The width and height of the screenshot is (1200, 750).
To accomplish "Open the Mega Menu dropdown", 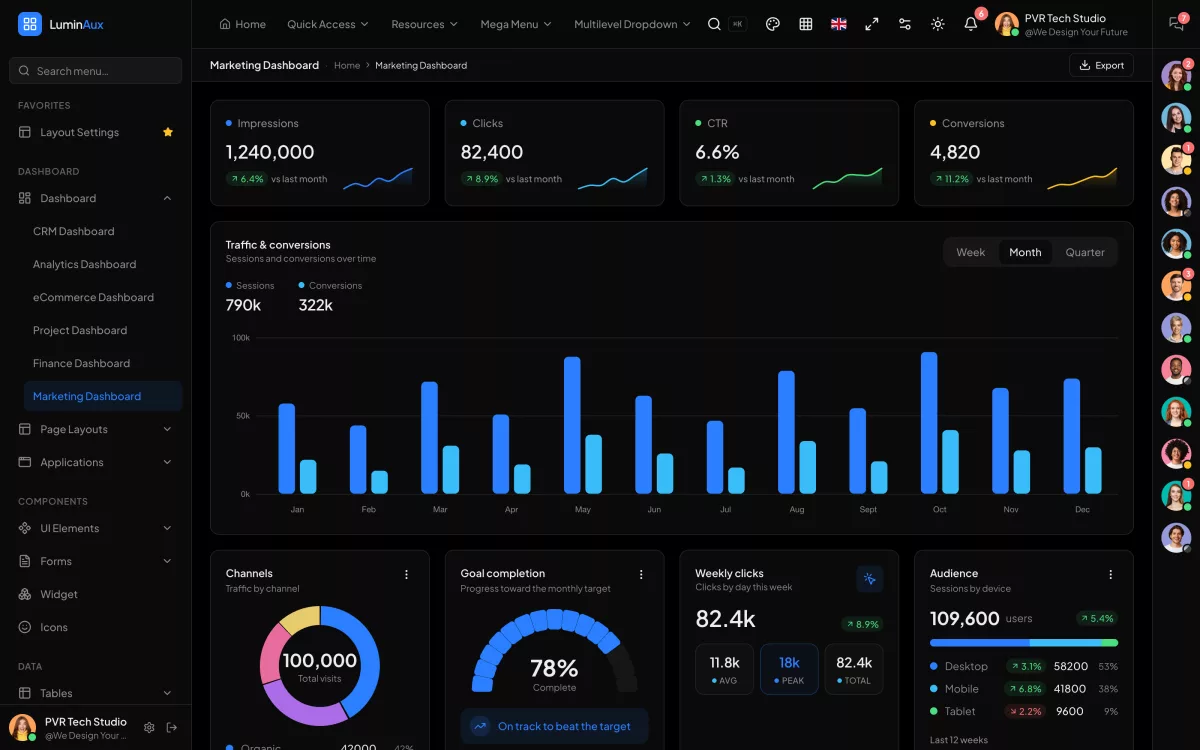I will (515, 24).
